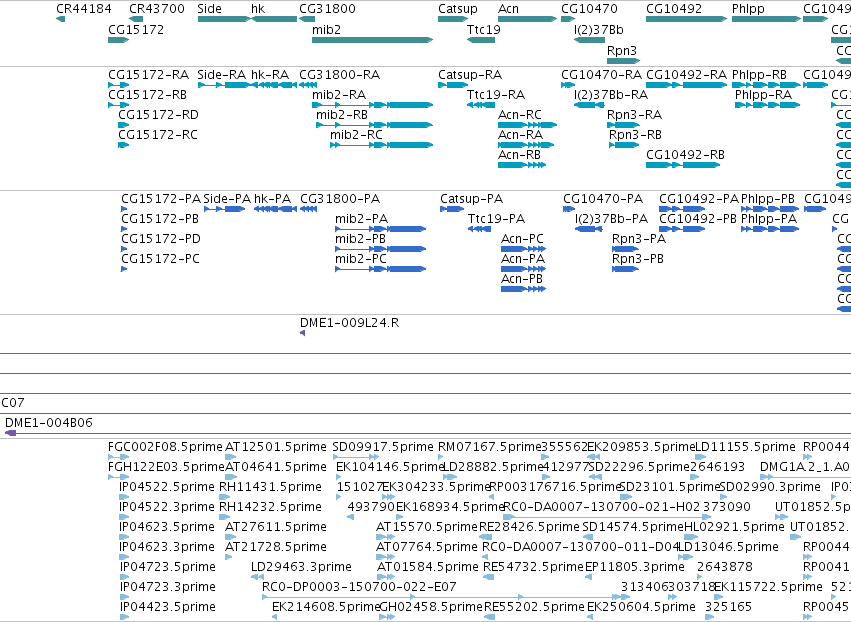
Task: Select the CR43700 gene label
Action: (157, 9)
